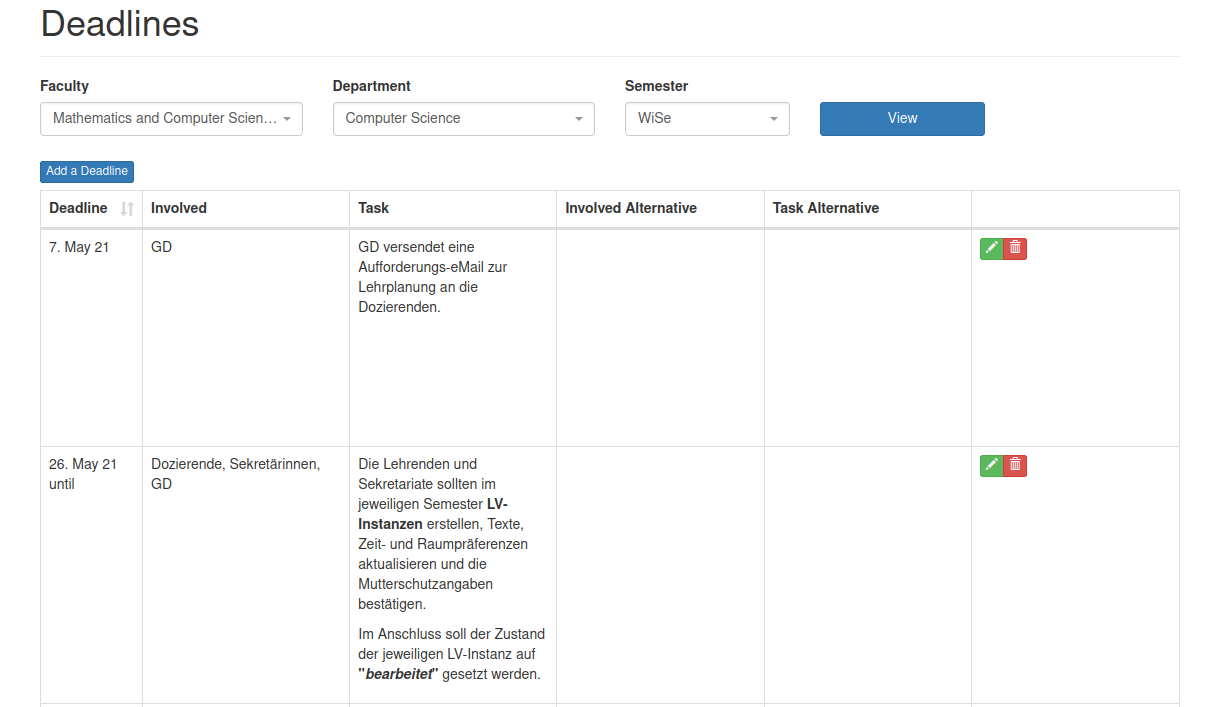Open the Faculty dropdown
The width and height of the screenshot is (1220, 707).
tap(171, 119)
